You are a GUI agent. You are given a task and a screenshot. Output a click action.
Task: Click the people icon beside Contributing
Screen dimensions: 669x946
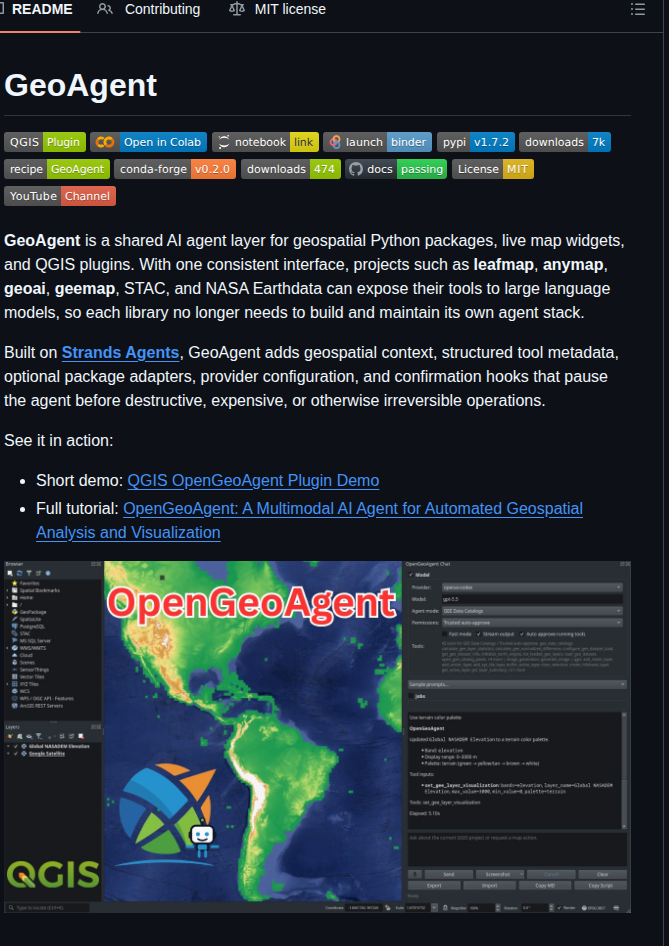coord(105,9)
